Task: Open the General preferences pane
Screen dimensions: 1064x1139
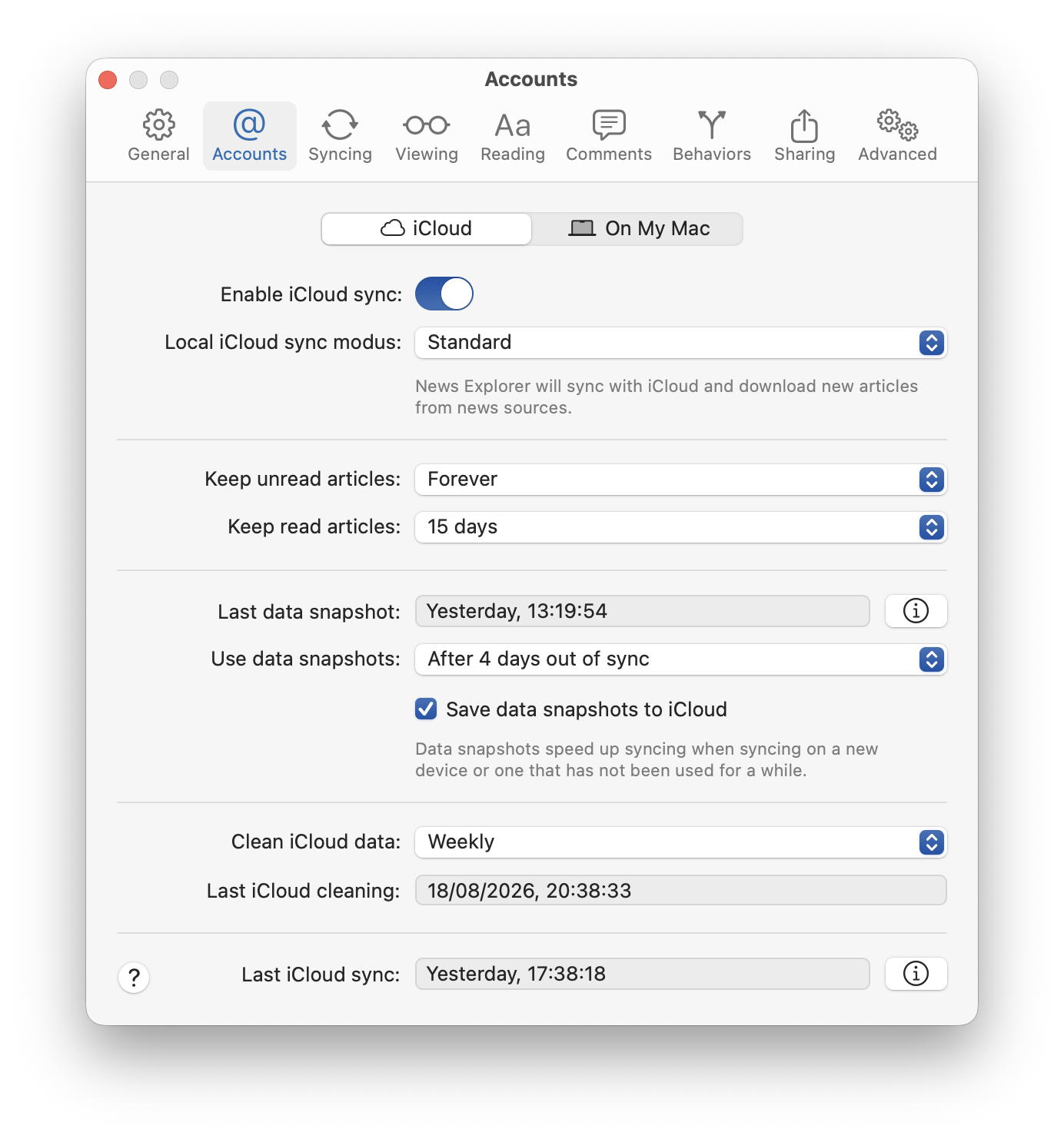Action: coord(158,136)
